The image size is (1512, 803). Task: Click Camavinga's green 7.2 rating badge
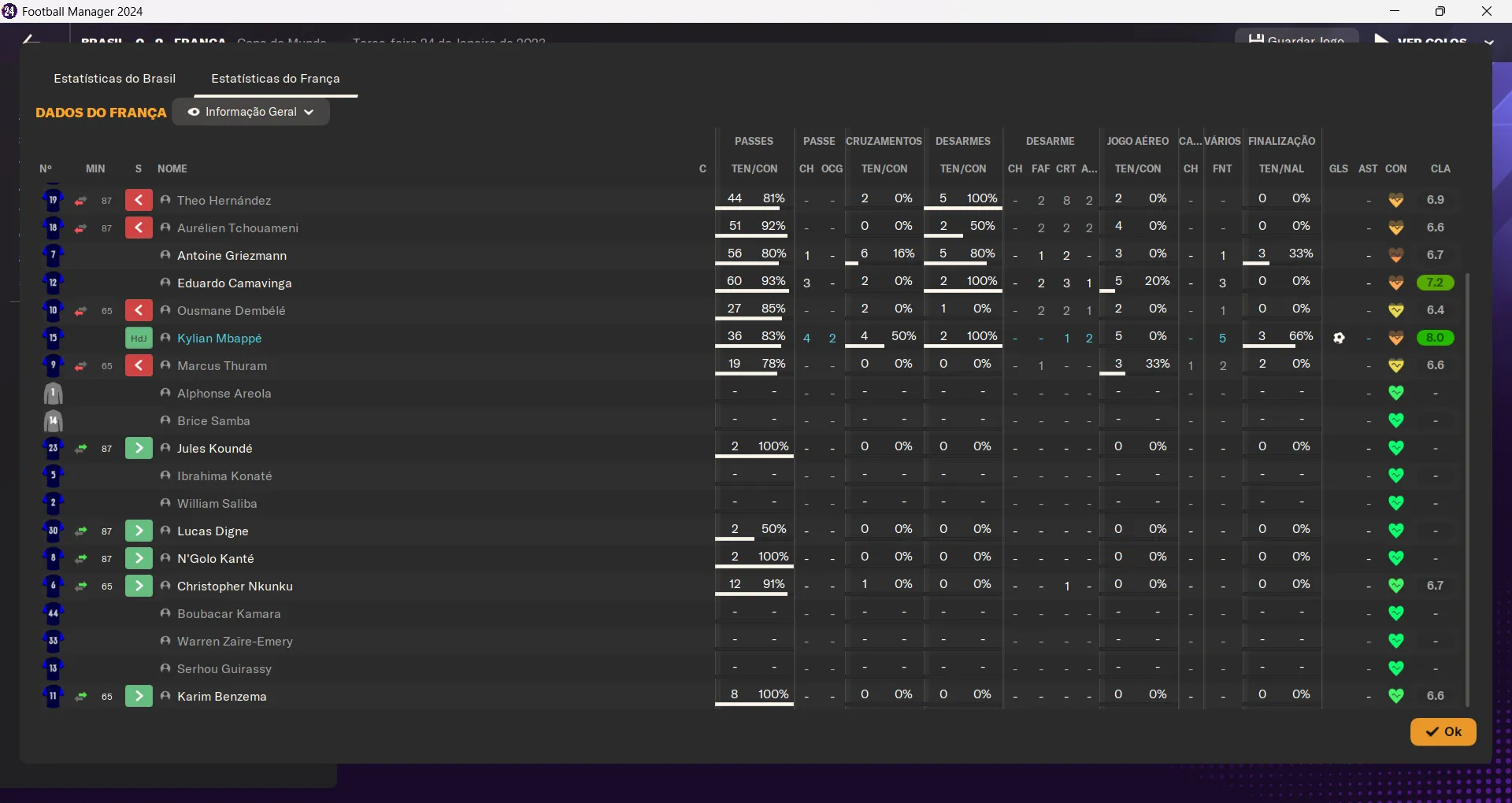click(x=1435, y=283)
